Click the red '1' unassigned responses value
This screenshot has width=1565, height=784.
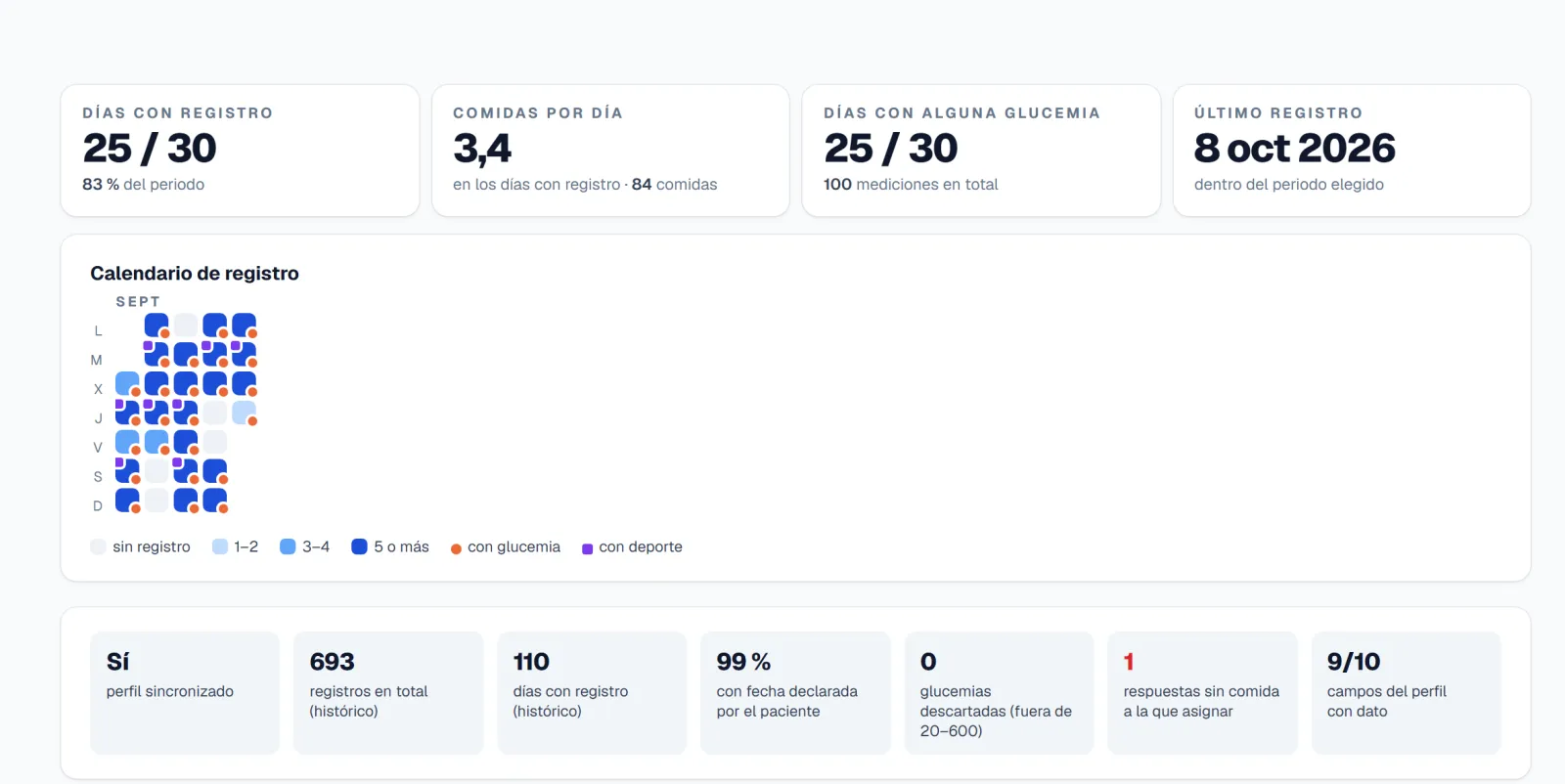(1129, 662)
